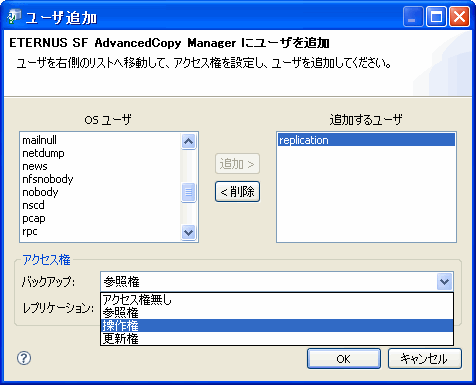Click the OK button
Screen dimensions: 476x385
pyautogui.click(x=344, y=359)
